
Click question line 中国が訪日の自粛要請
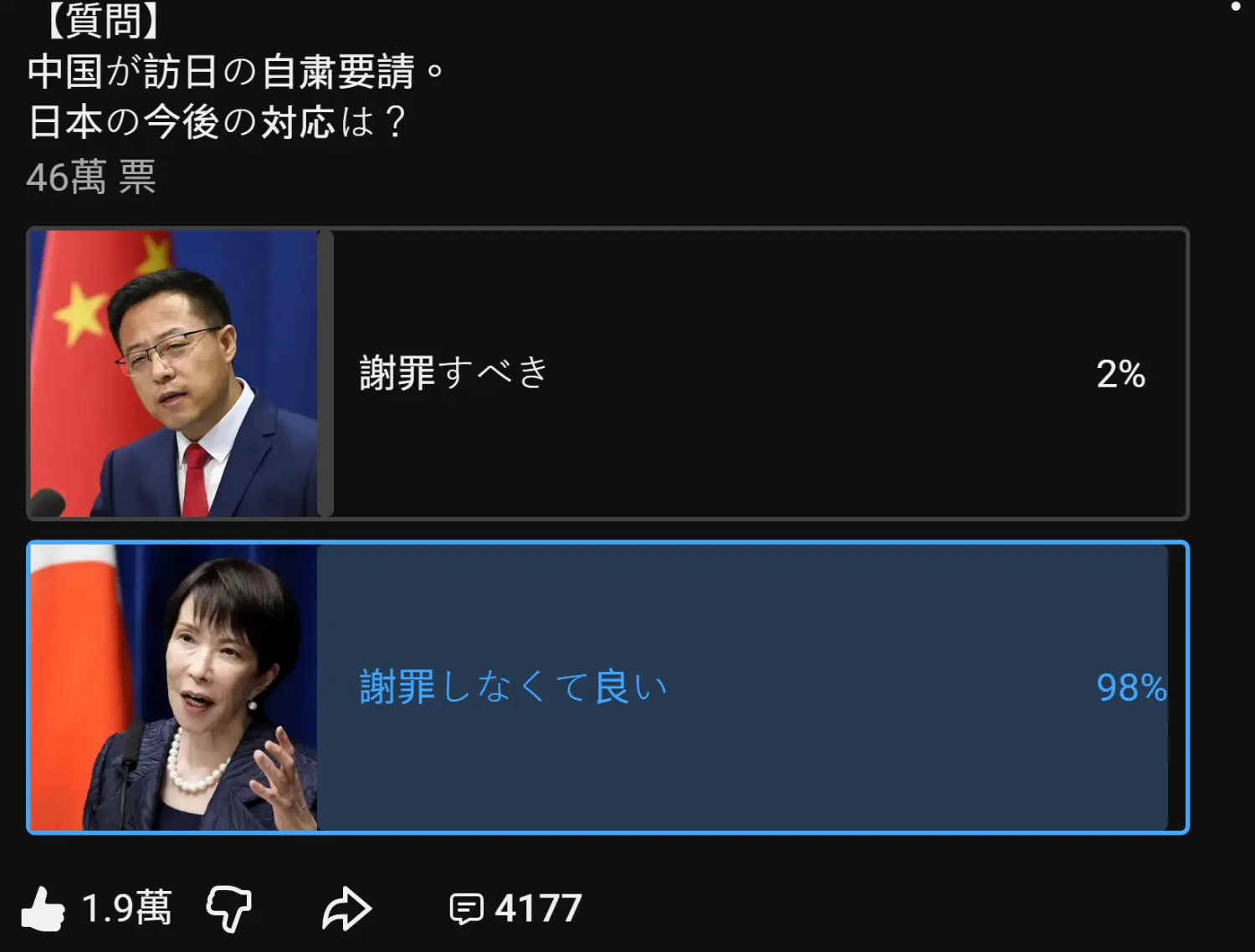click(x=235, y=71)
